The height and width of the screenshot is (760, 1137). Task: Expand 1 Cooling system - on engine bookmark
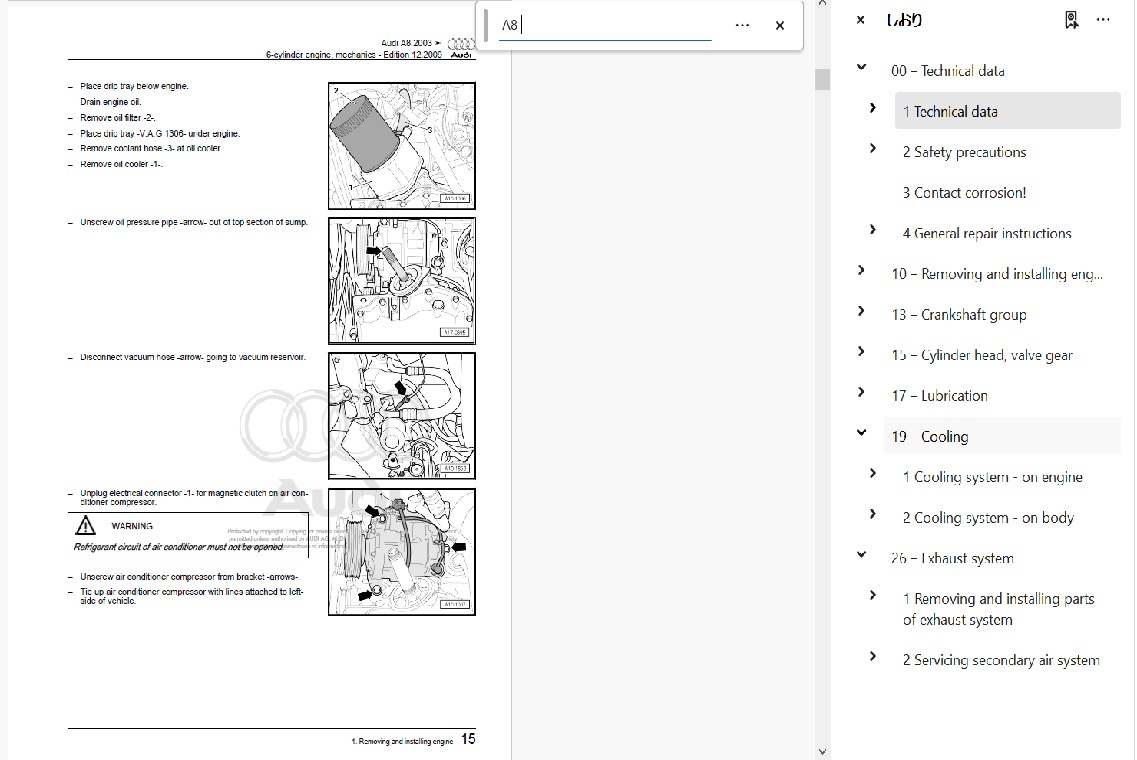coord(872,473)
